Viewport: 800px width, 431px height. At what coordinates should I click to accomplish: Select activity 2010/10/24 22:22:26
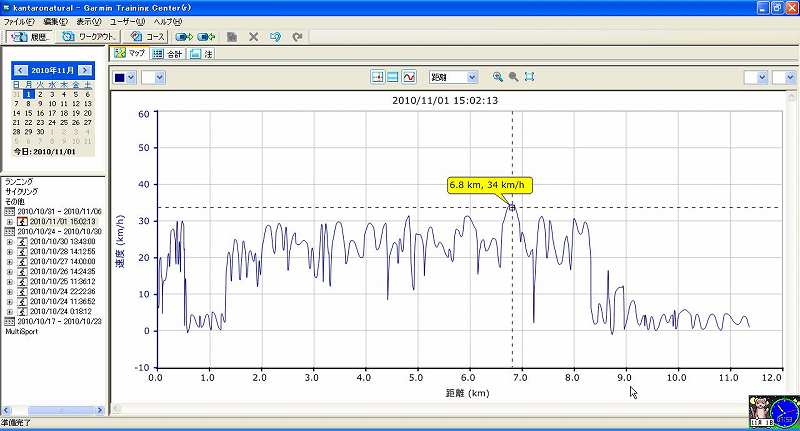pyautogui.click(x=62, y=292)
